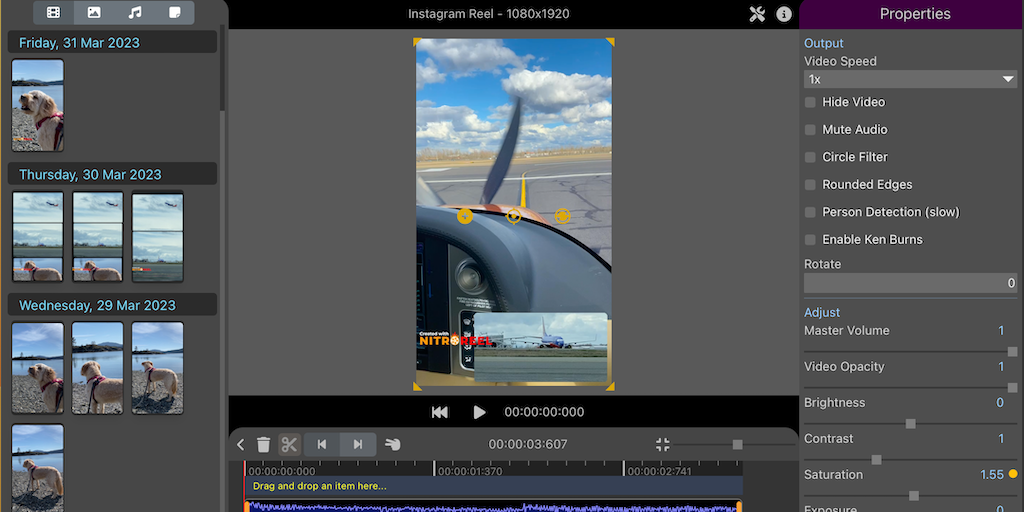Screen dimensions: 1024x512
Task: Click the top-left yellow crop corner
Action: [417, 42]
